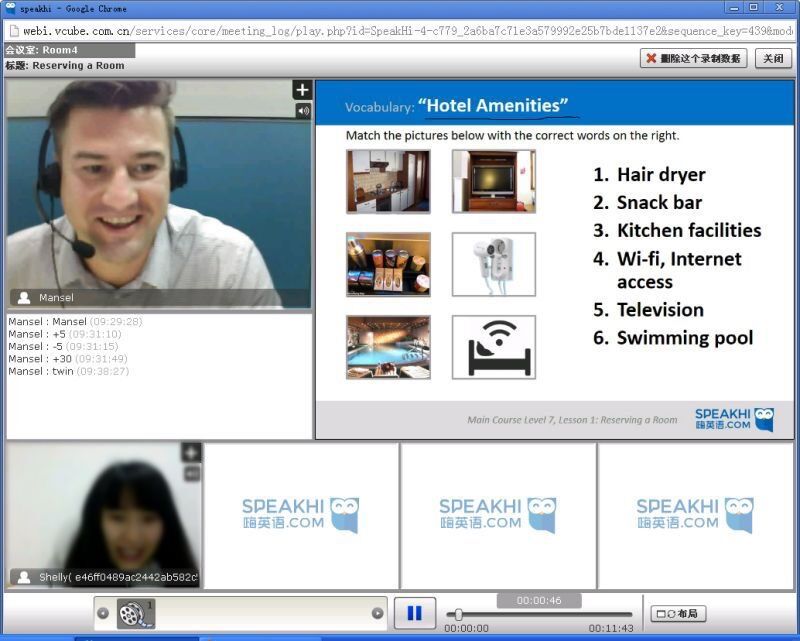Click the playback progress slider handle

point(458,614)
